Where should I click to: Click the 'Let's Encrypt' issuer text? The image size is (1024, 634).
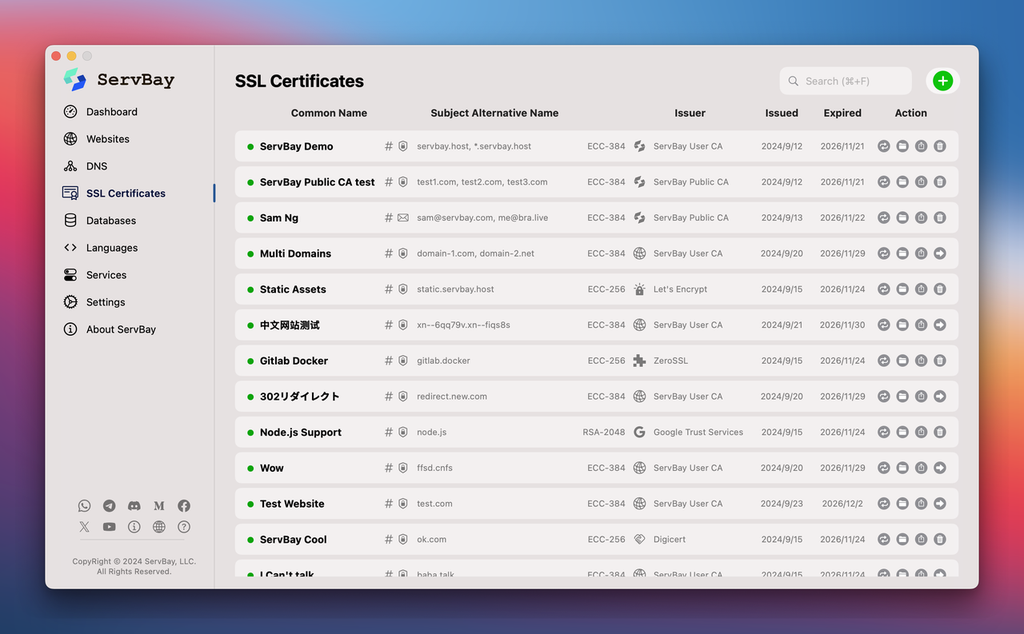click(x=680, y=289)
